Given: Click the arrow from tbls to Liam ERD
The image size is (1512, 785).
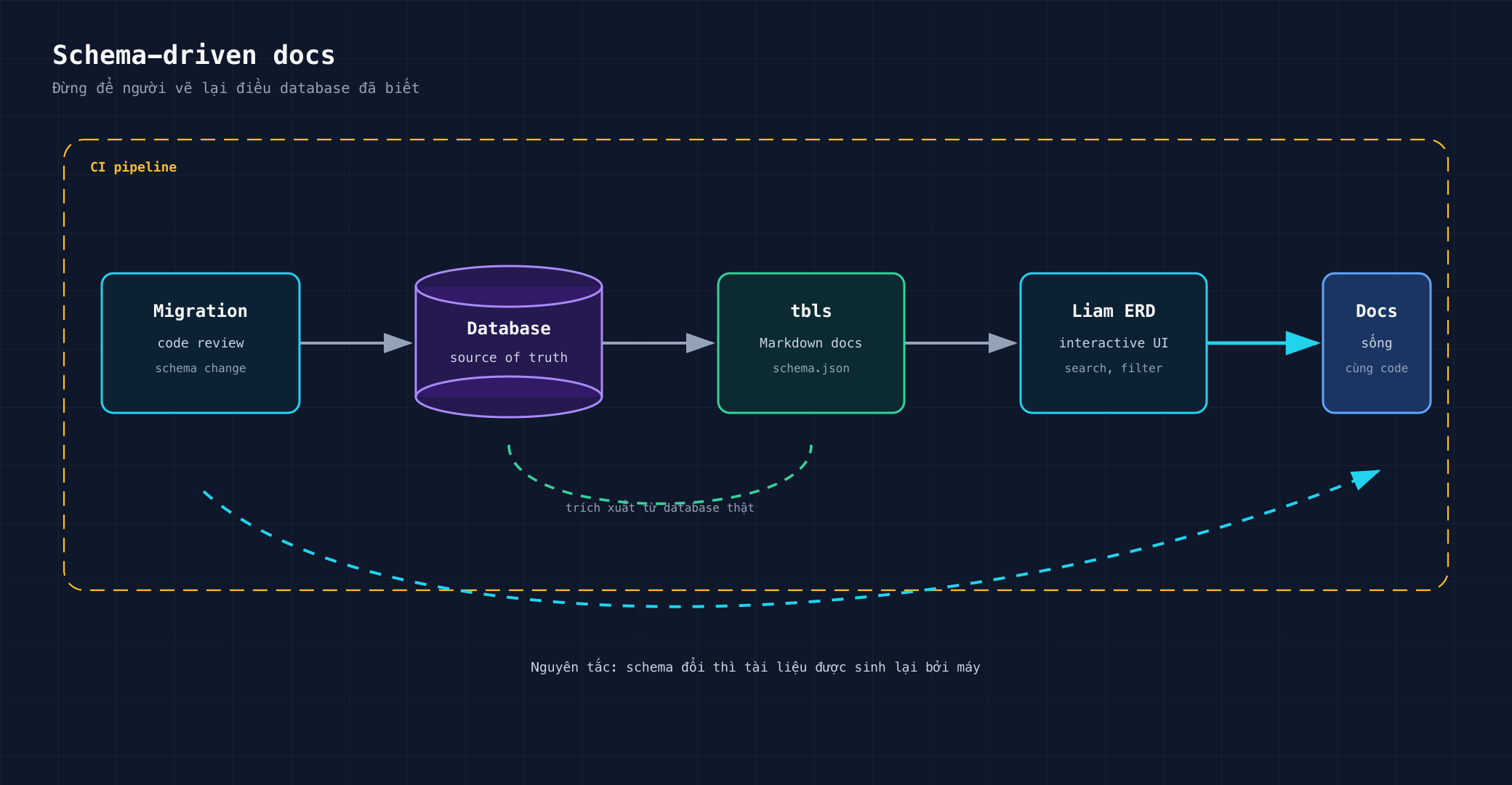Looking at the screenshot, I should [961, 343].
